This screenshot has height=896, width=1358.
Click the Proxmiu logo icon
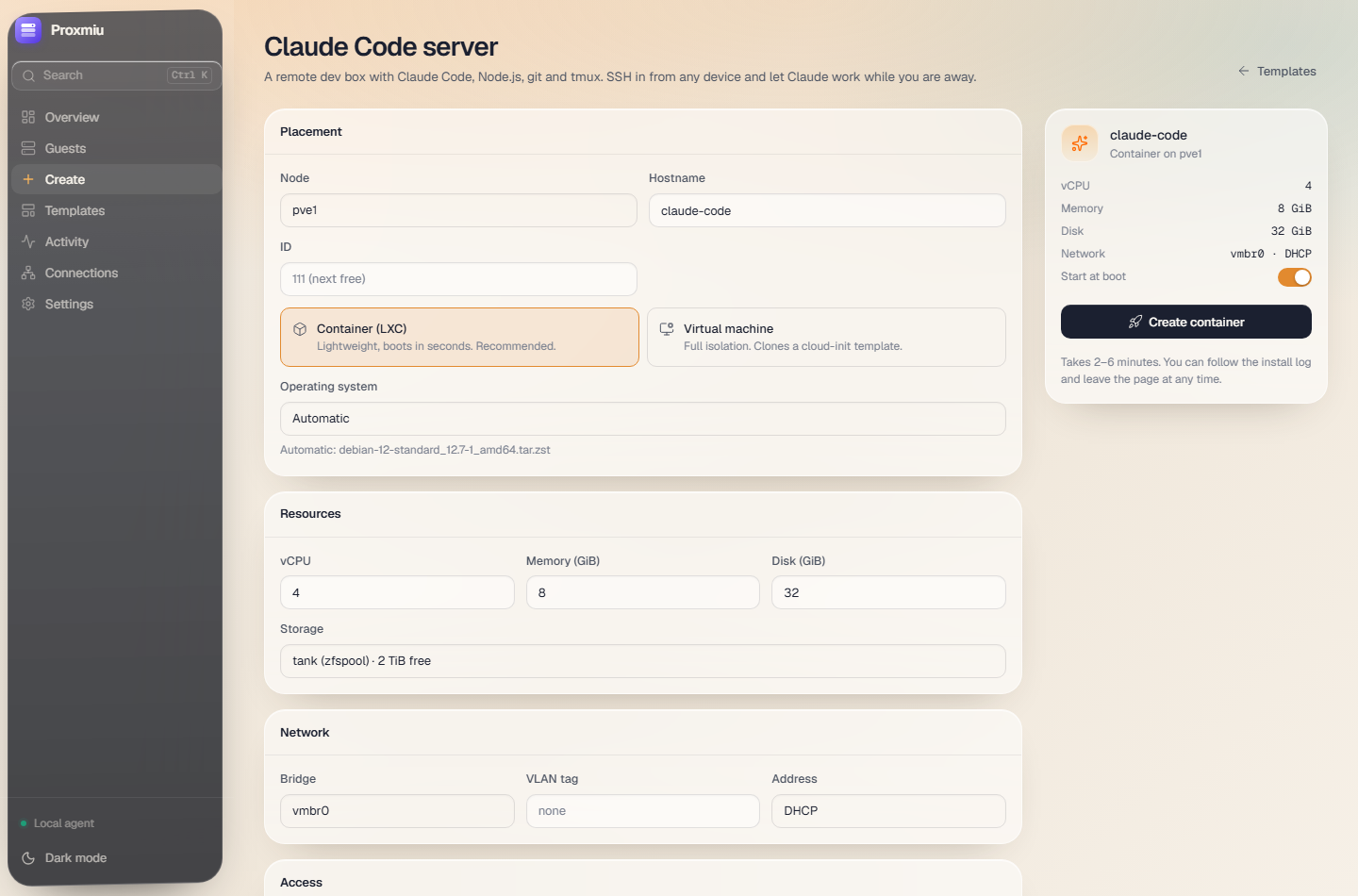tap(28, 30)
